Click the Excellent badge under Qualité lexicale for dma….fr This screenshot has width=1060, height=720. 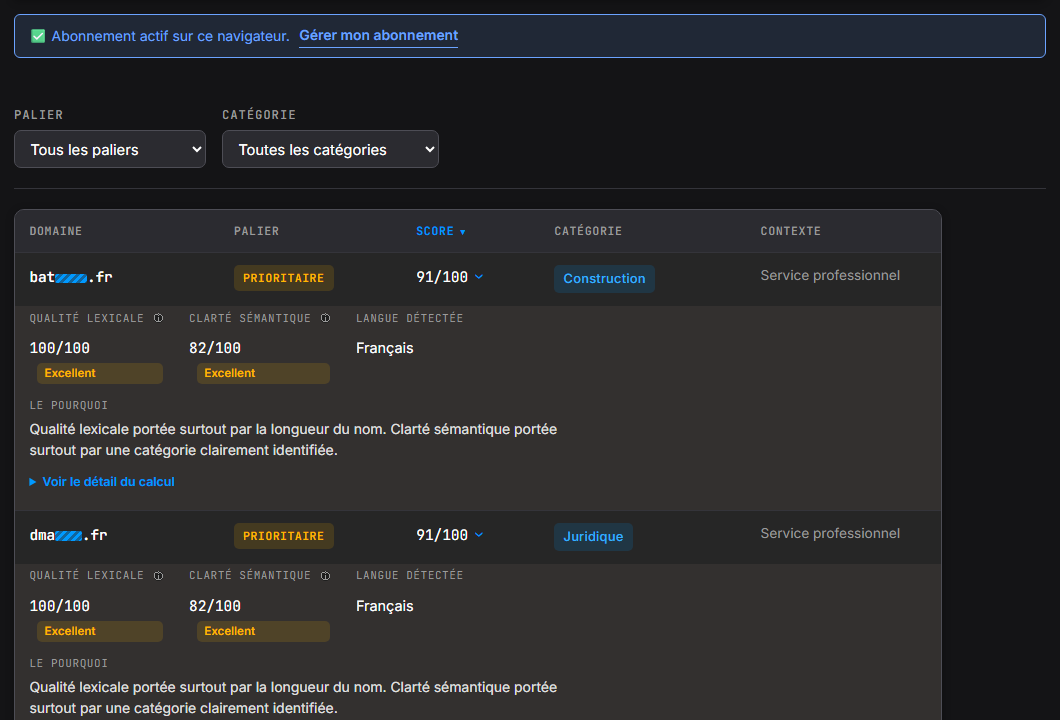(100, 631)
